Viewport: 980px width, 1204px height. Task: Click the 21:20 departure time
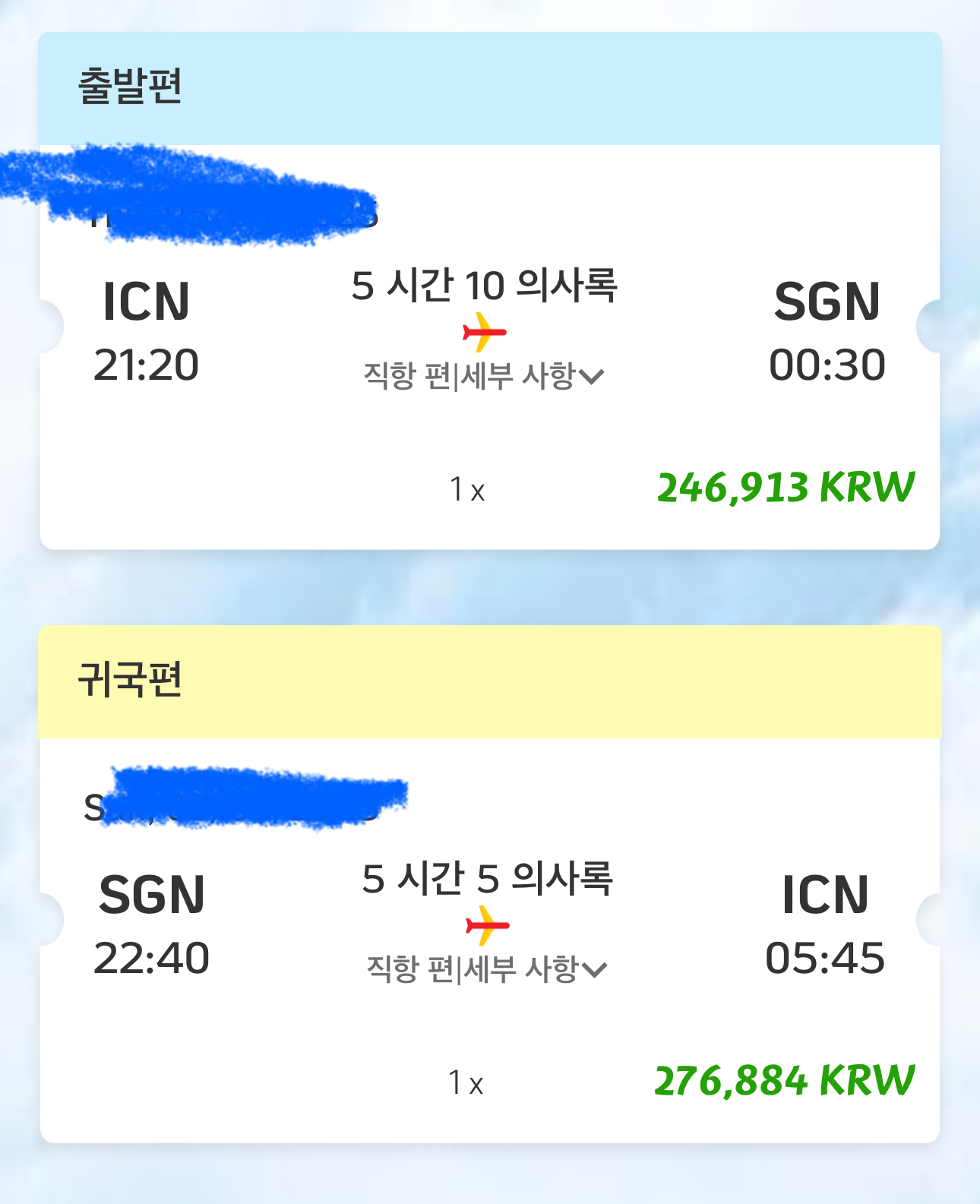point(146,365)
